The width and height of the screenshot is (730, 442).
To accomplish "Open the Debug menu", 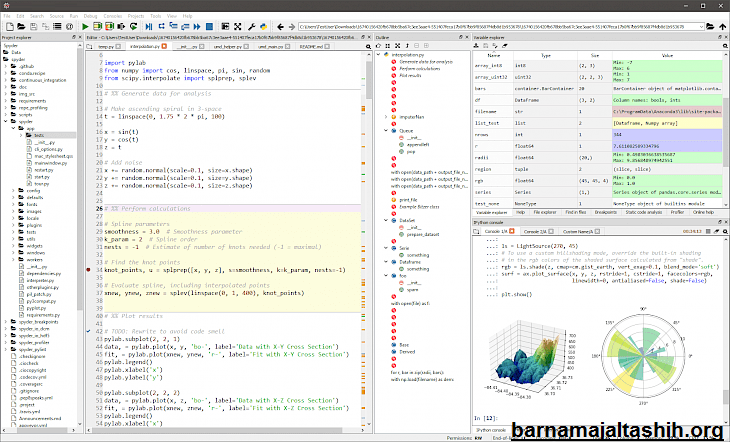I will click(90, 16).
